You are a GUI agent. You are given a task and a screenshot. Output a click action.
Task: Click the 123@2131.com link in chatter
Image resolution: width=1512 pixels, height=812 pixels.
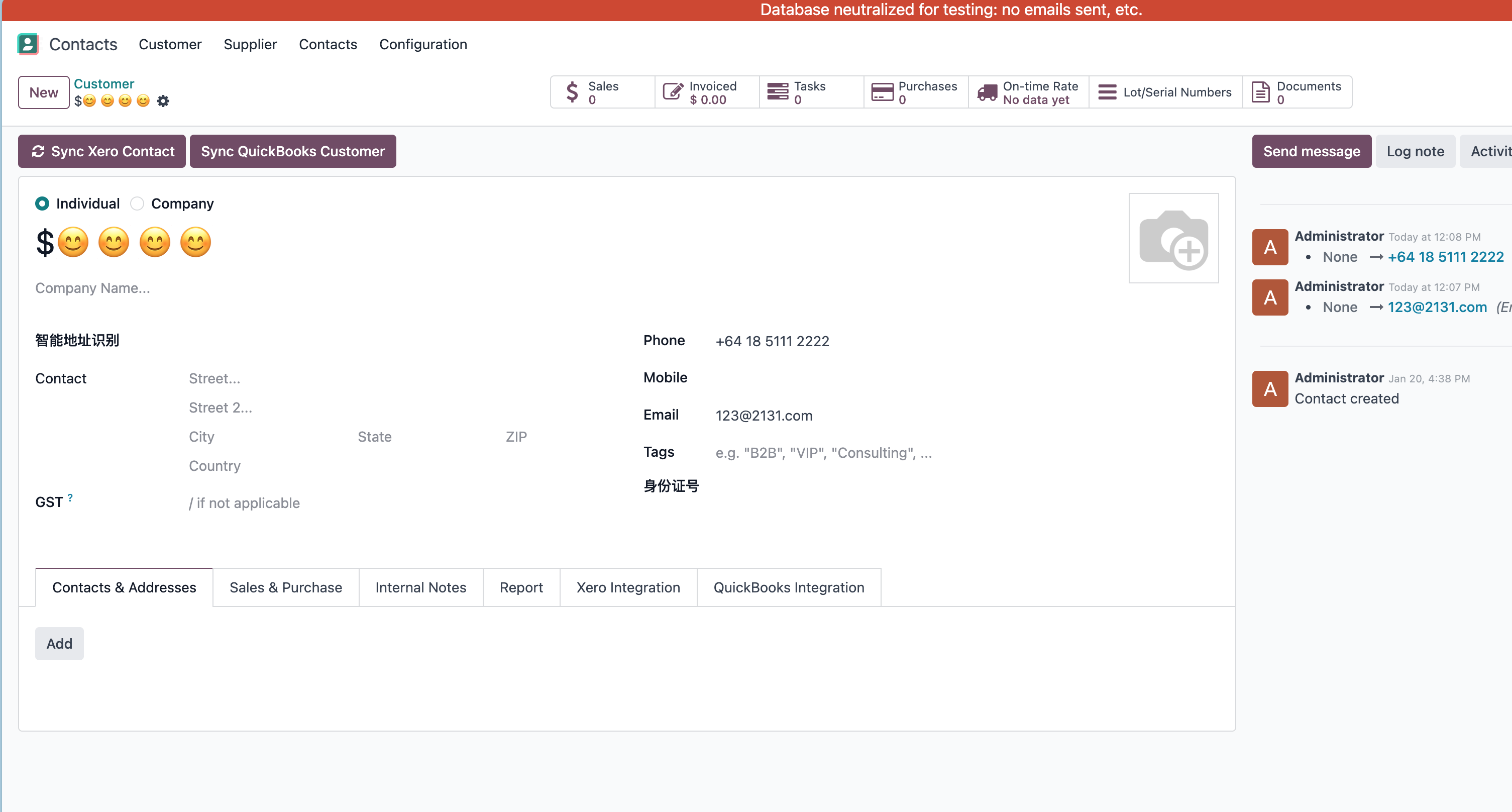1437,308
